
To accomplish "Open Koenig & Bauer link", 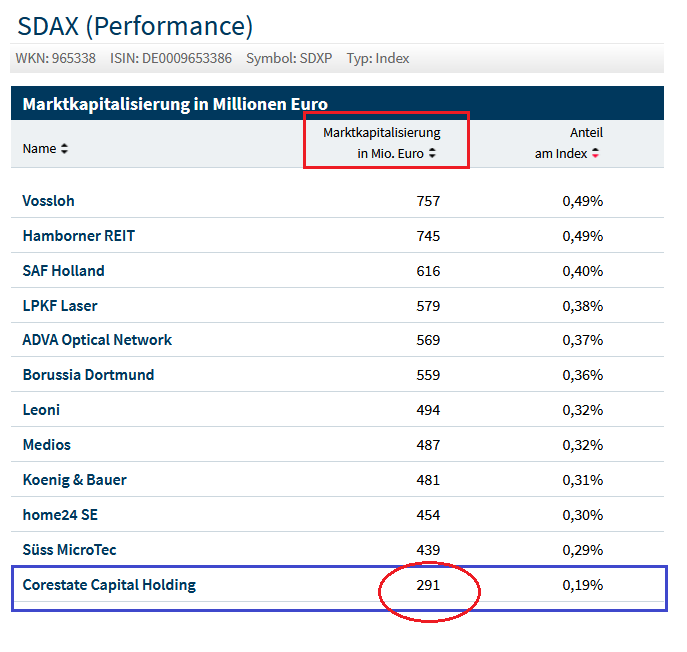I will point(74,480).
